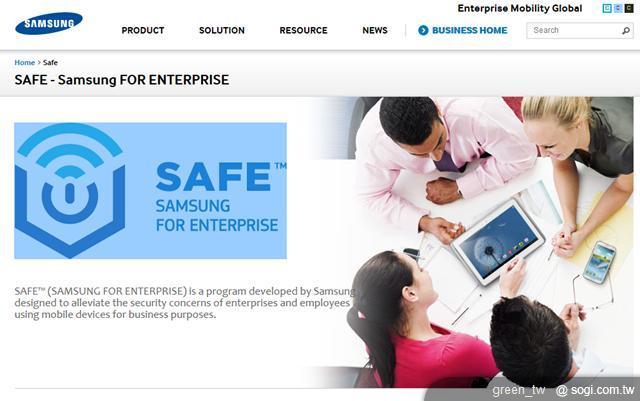Open the RESOURCE menu
Viewport: 640px width, 401px height.
click(x=303, y=30)
